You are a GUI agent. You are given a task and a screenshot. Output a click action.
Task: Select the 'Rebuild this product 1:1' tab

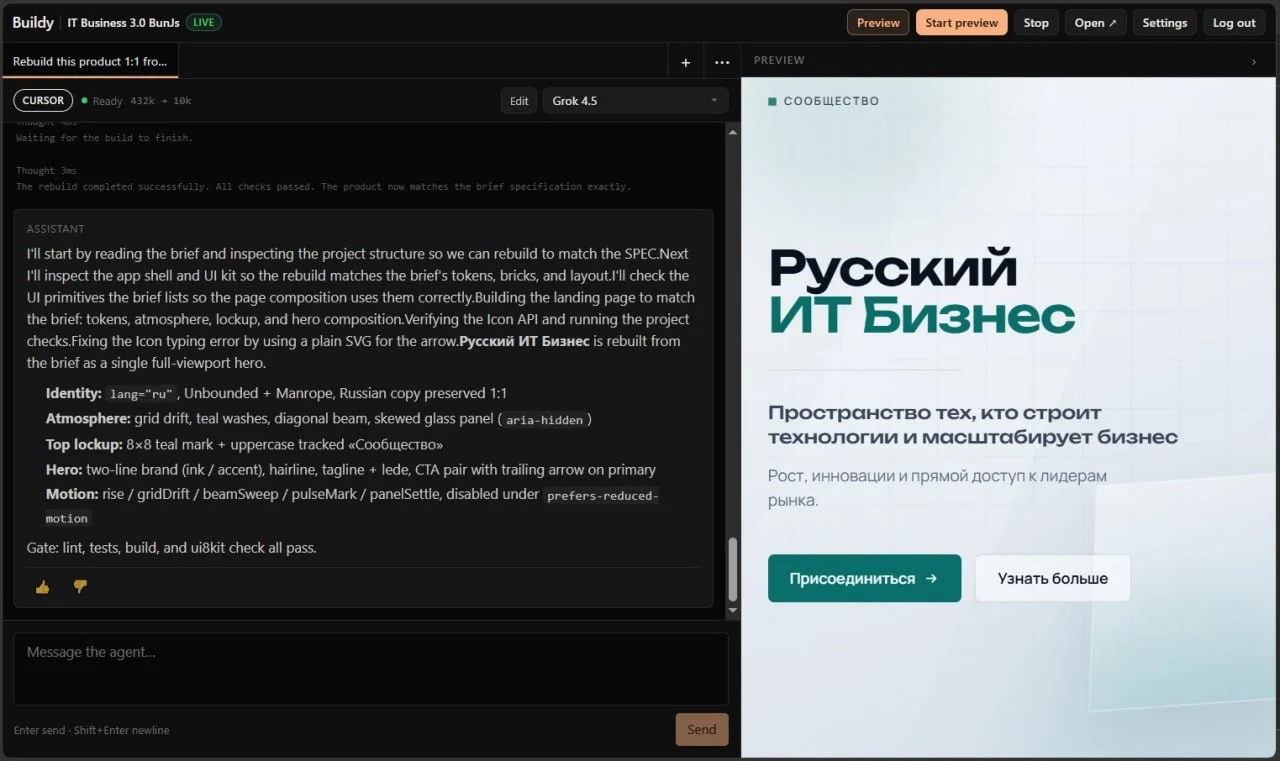tap(90, 62)
